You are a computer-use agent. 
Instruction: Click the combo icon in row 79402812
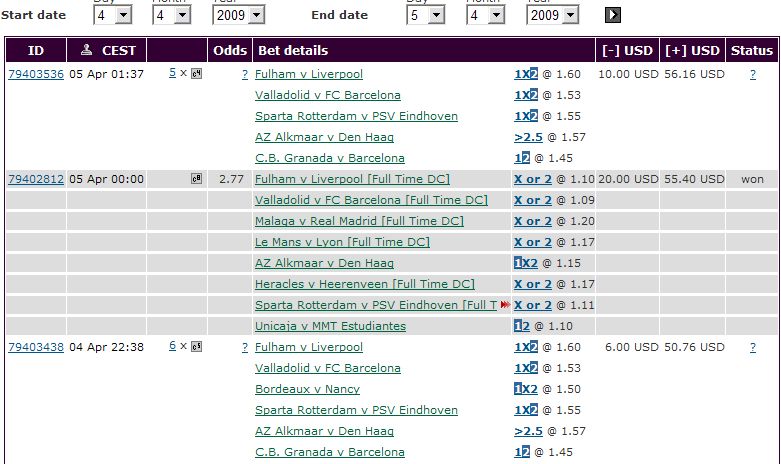pos(197,179)
